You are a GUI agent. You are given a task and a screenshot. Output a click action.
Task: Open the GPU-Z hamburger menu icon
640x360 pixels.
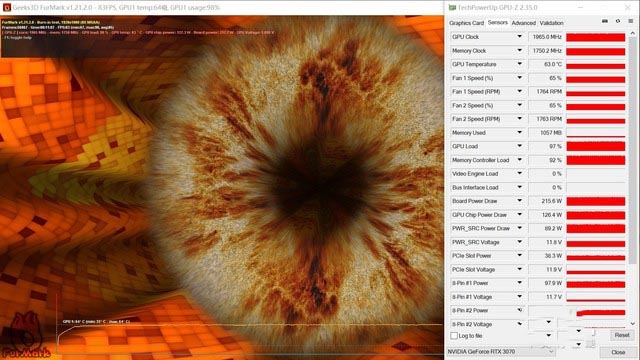pyautogui.click(x=631, y=21)
